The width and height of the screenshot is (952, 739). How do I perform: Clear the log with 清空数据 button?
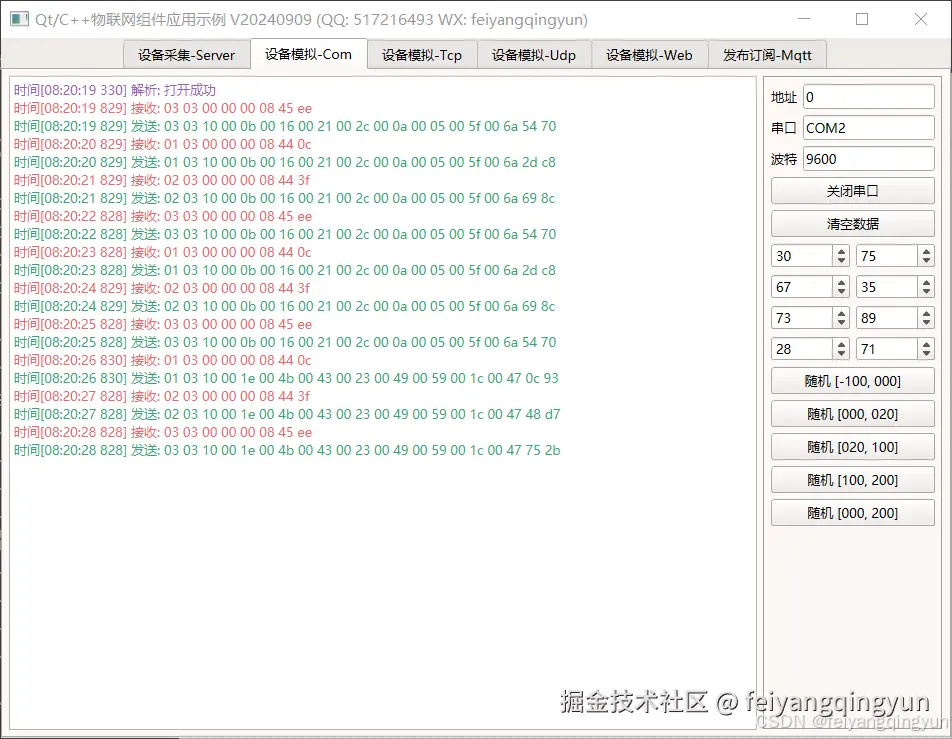tap(852, 223)
